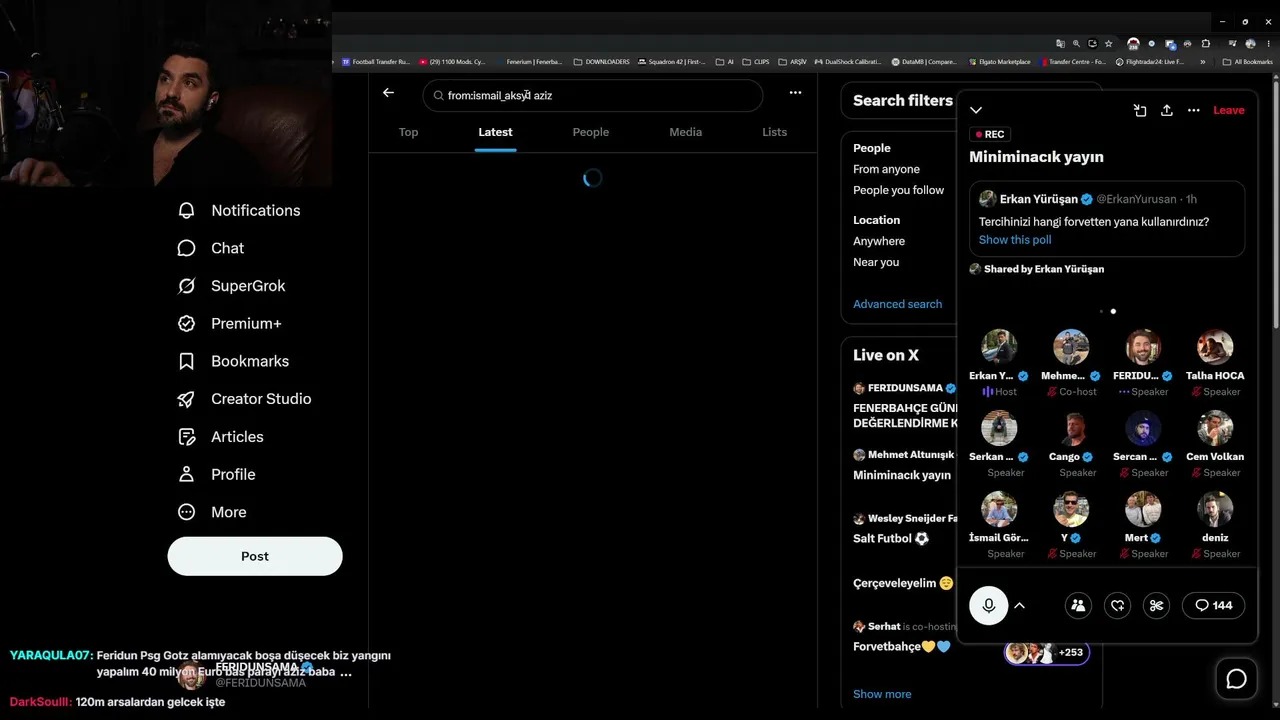Screen dimensions: 1280x720
Task: Open İsmail Gör... speaker avatar
Action: coord(999,509)
